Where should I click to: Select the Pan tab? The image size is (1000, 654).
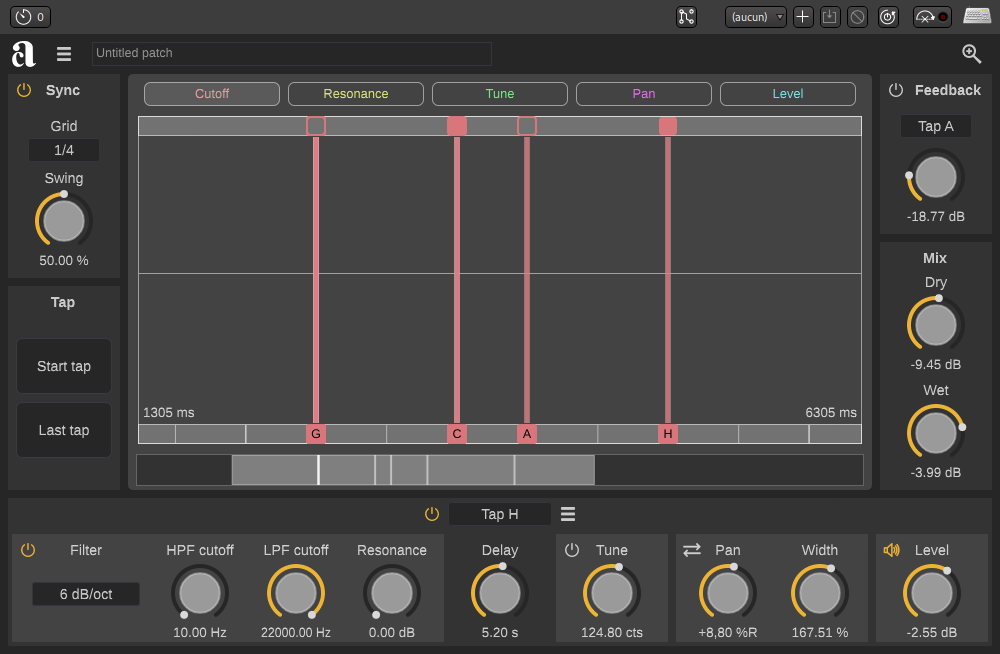pyautogui.click(x=644, y=94)
